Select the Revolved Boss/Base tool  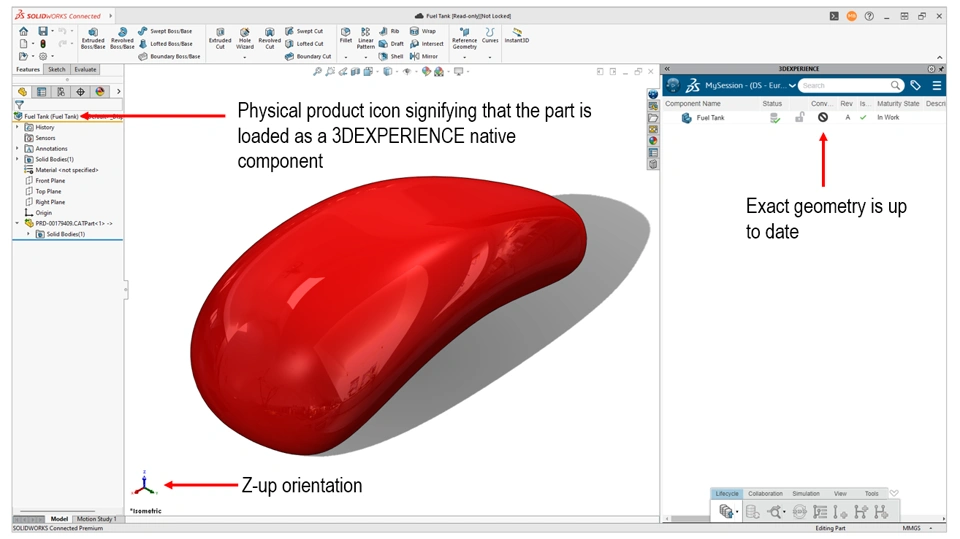coord(122,38)
